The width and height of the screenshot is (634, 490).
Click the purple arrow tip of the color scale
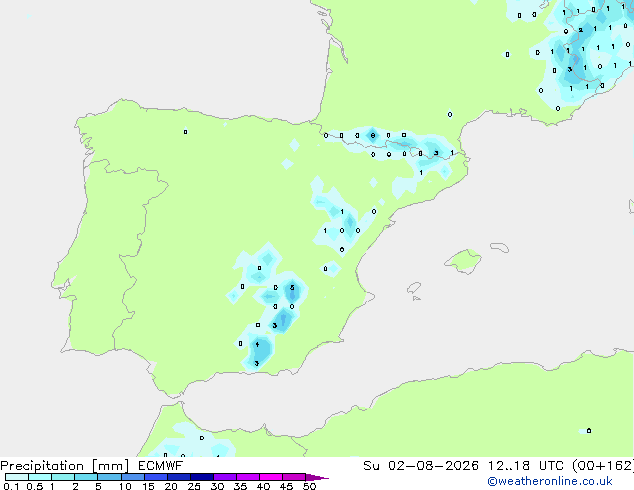317,477
